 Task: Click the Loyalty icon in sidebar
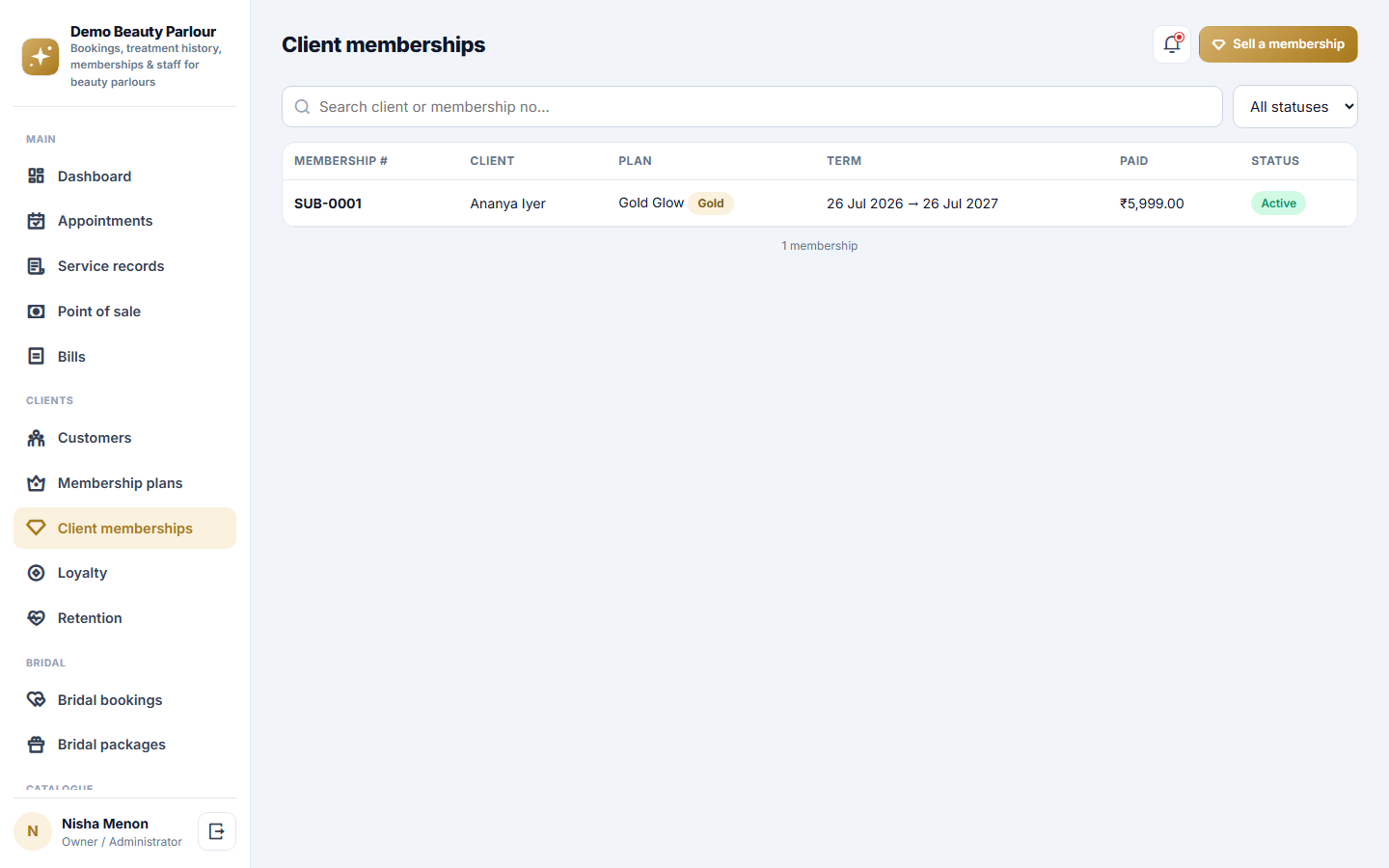[x=37, y=573]
